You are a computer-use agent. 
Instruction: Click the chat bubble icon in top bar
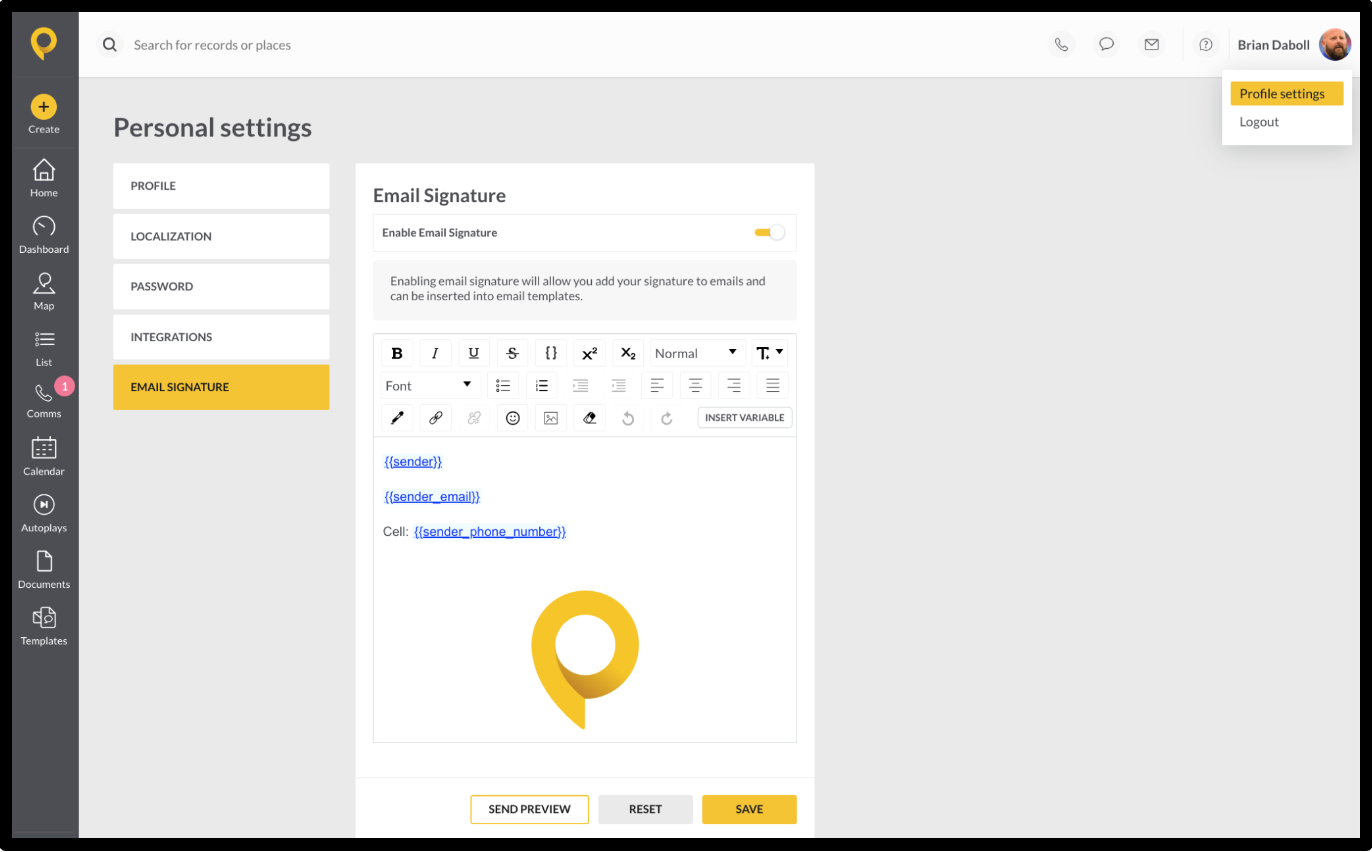(x=1106, y=44)
